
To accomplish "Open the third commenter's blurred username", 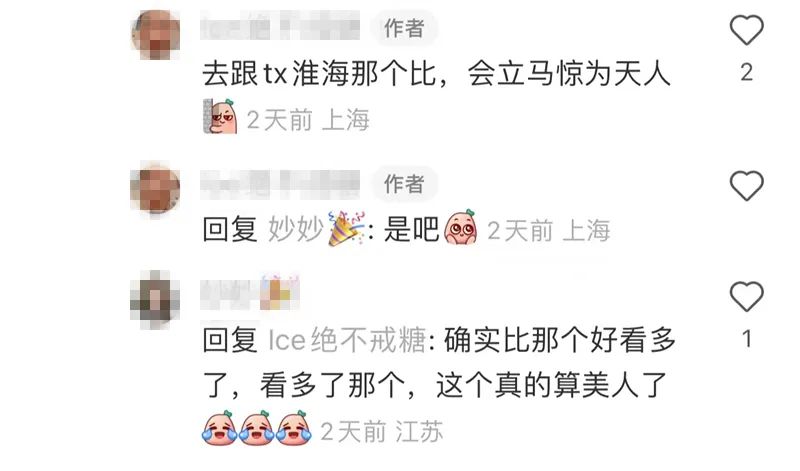I will [250, 293].
